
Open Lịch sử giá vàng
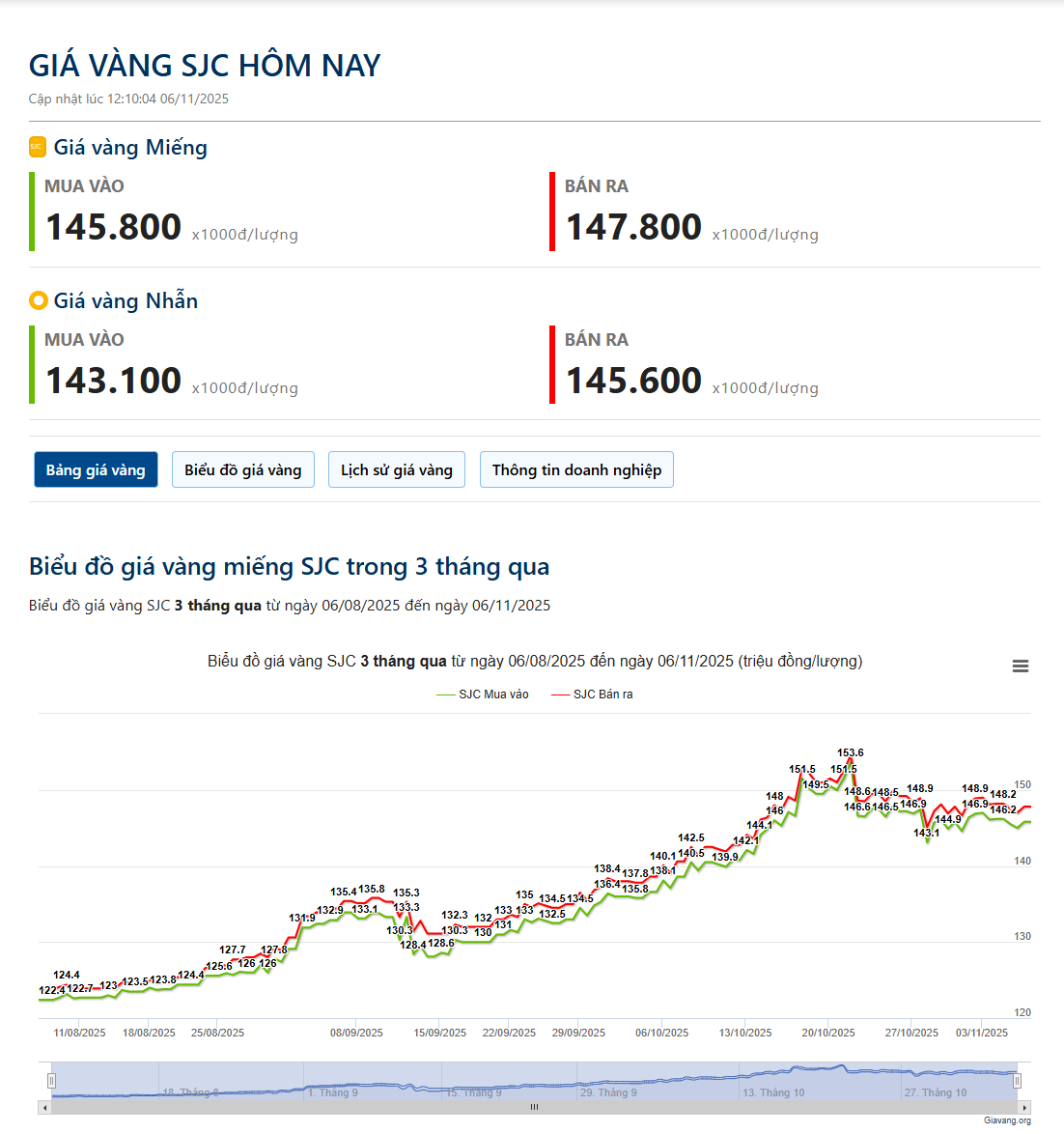(397, 470)
